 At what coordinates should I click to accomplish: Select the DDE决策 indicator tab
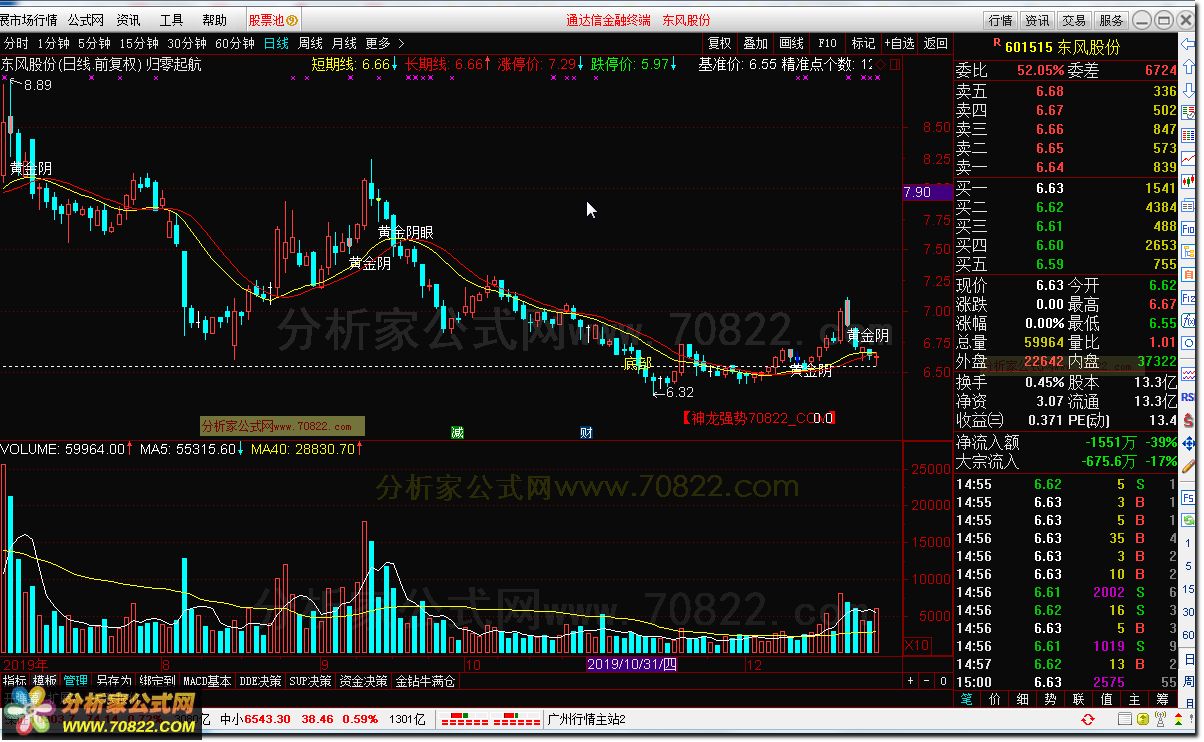(x=261, y=681)
